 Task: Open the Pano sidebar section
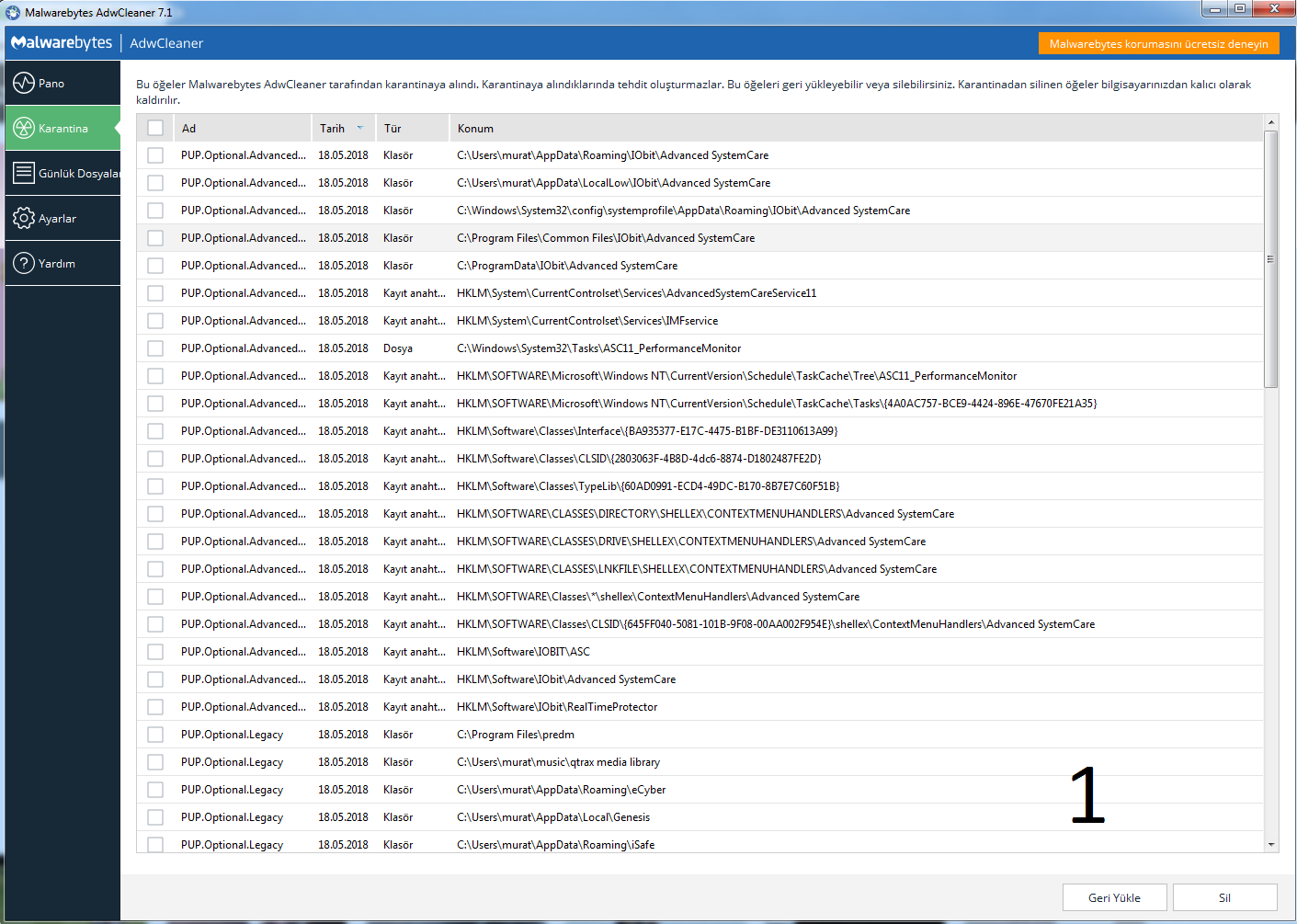[x=63, y=83]
